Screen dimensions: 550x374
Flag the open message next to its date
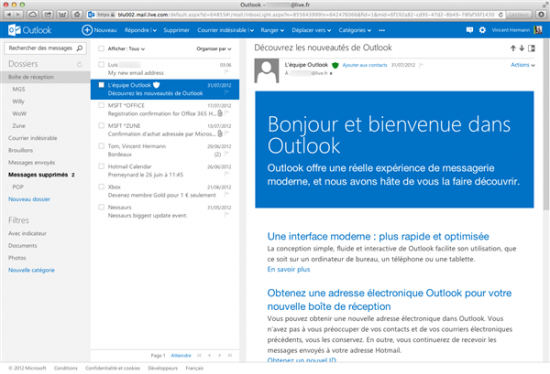click(x=421, y=65)
